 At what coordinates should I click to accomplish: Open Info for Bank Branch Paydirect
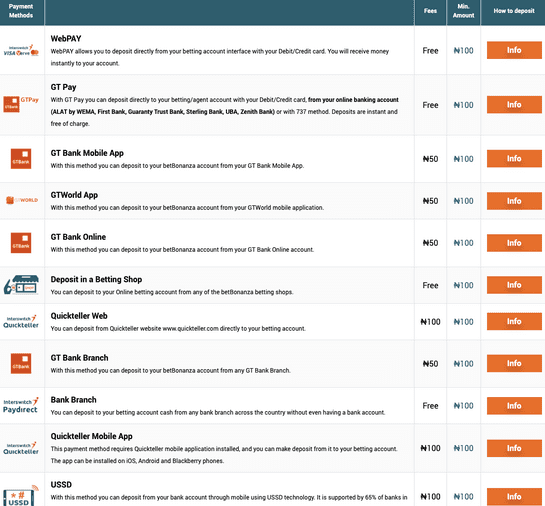(514, 406)
